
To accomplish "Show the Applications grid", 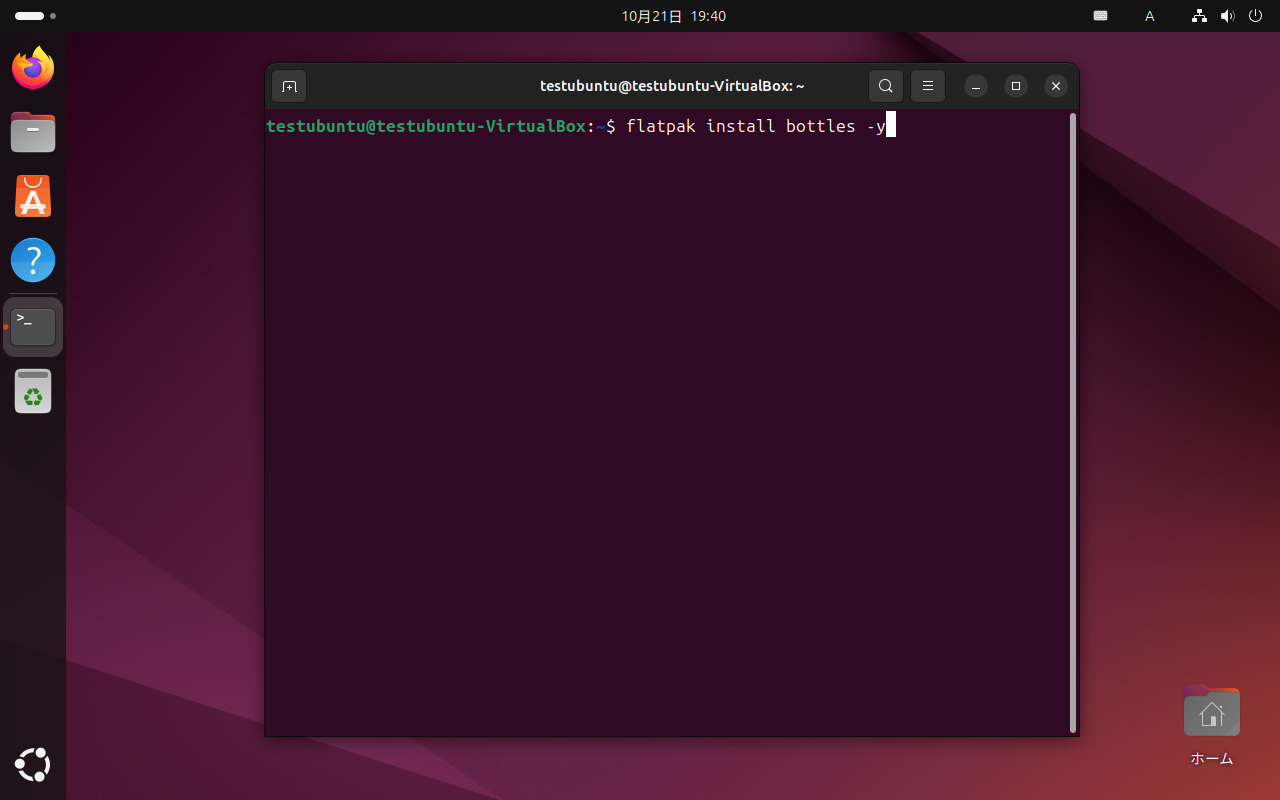I will coord(32,765).
